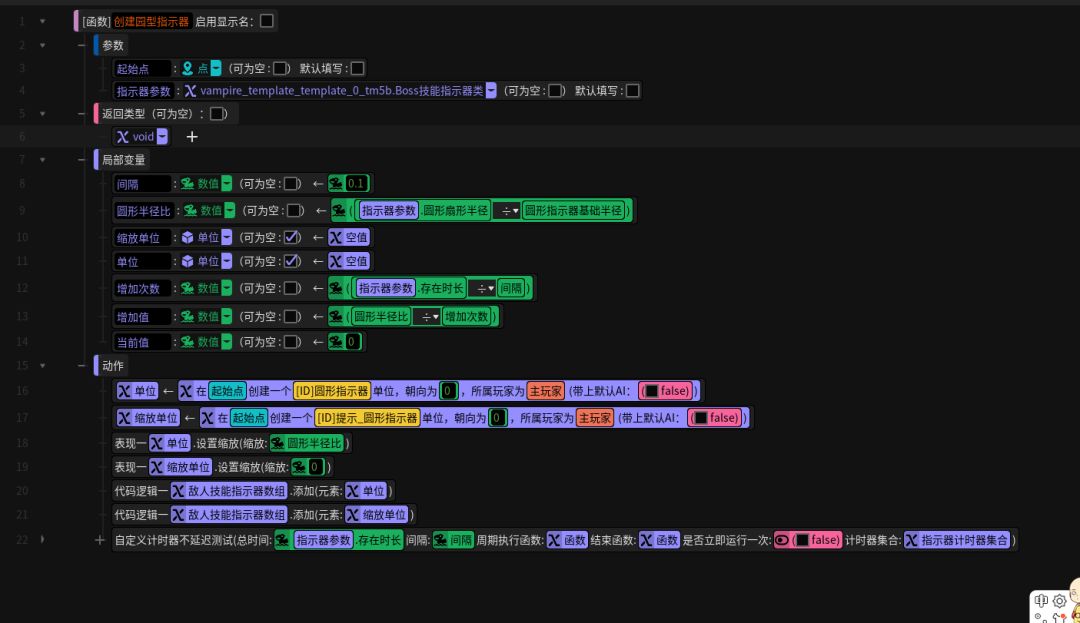The width and height of the screenshot is (1080, 623).
Task: Click the minus icon beside 局部变量 section
Action: click(81, 160)
